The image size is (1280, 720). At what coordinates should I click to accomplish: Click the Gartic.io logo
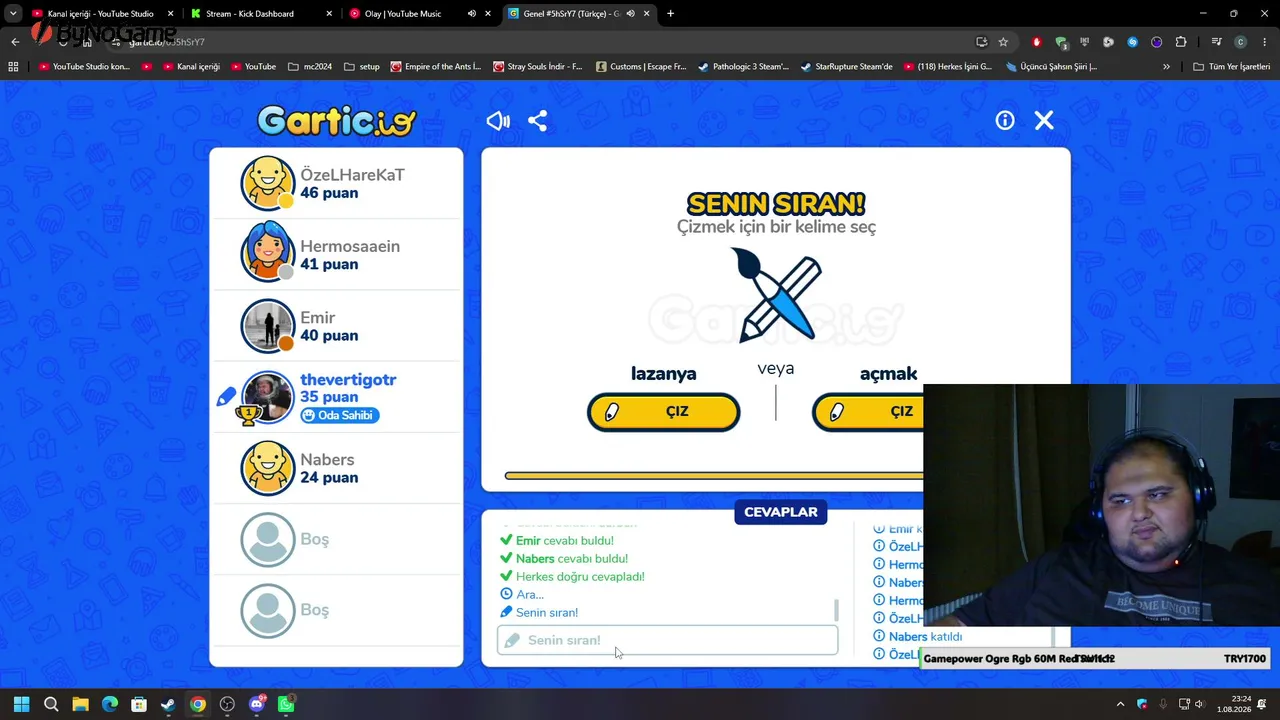pos(336,121)
